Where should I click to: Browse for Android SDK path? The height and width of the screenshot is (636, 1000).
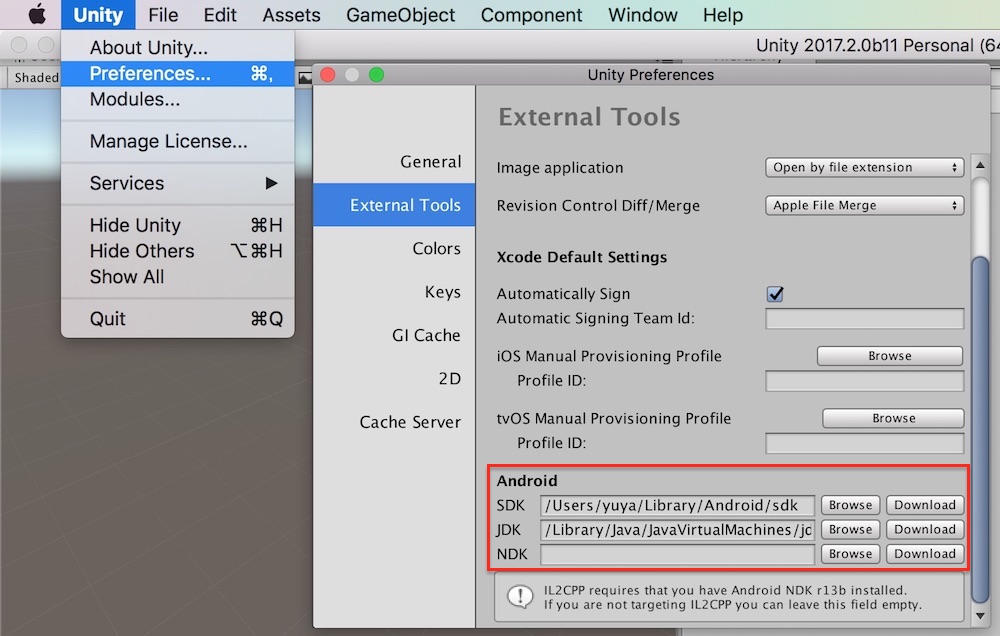850,505
